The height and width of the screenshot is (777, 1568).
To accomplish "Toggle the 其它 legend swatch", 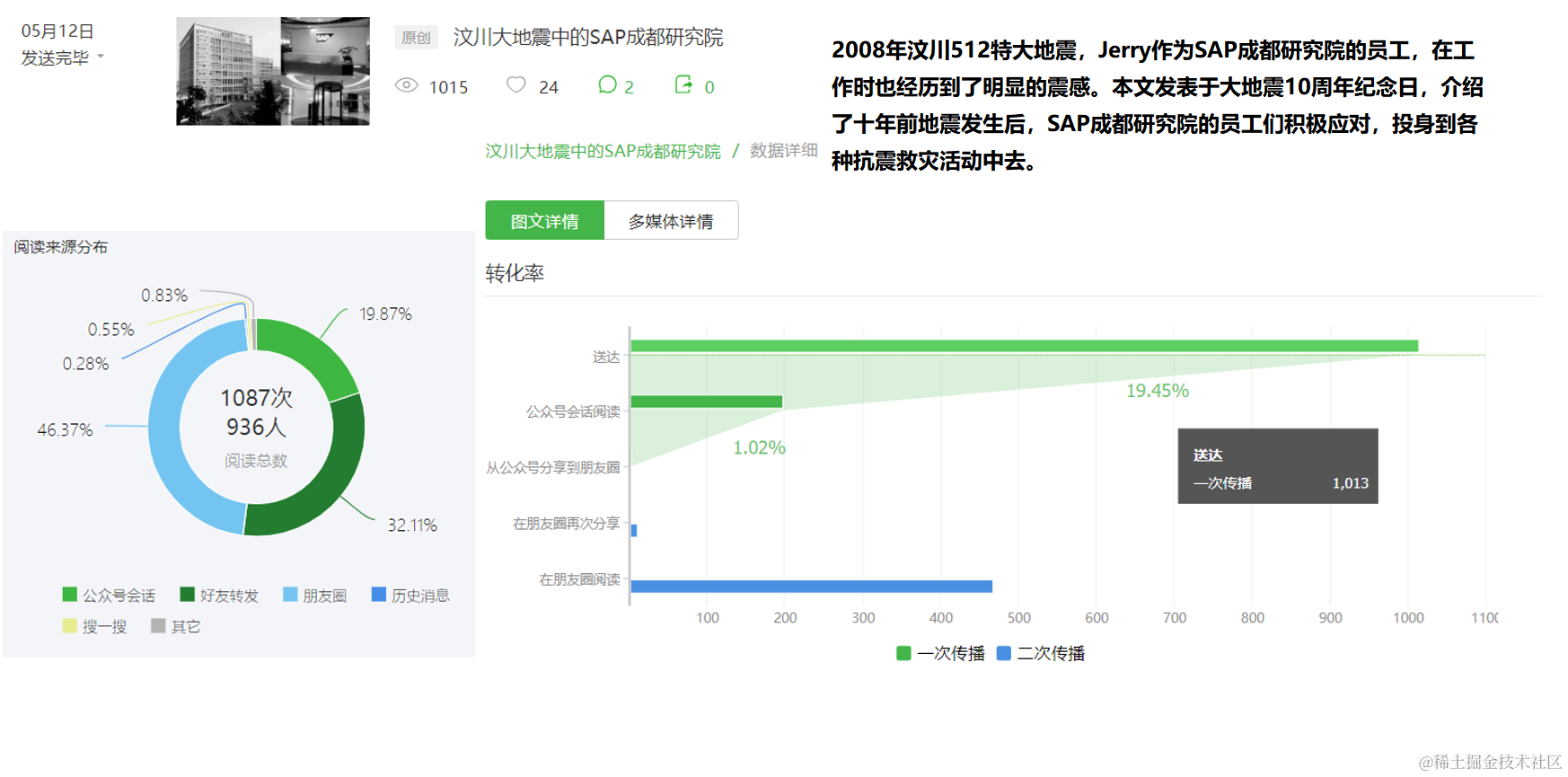I will (158, 626).
